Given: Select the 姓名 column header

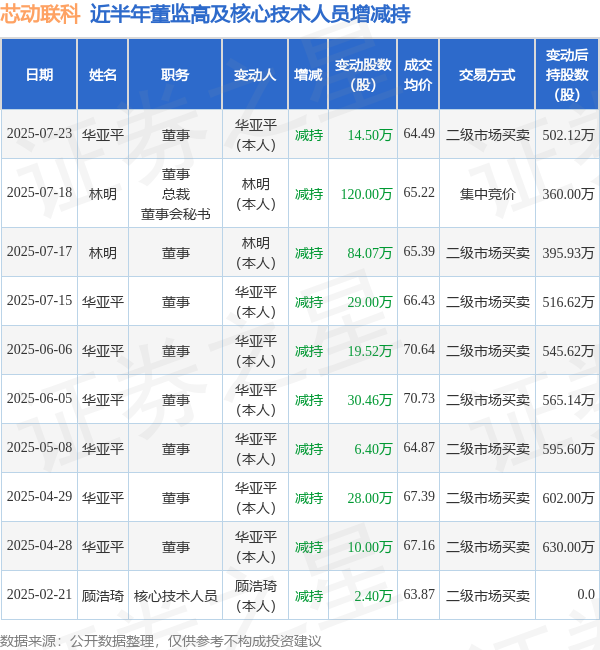Looking at the screenshot, I should [x=102, y=75].
